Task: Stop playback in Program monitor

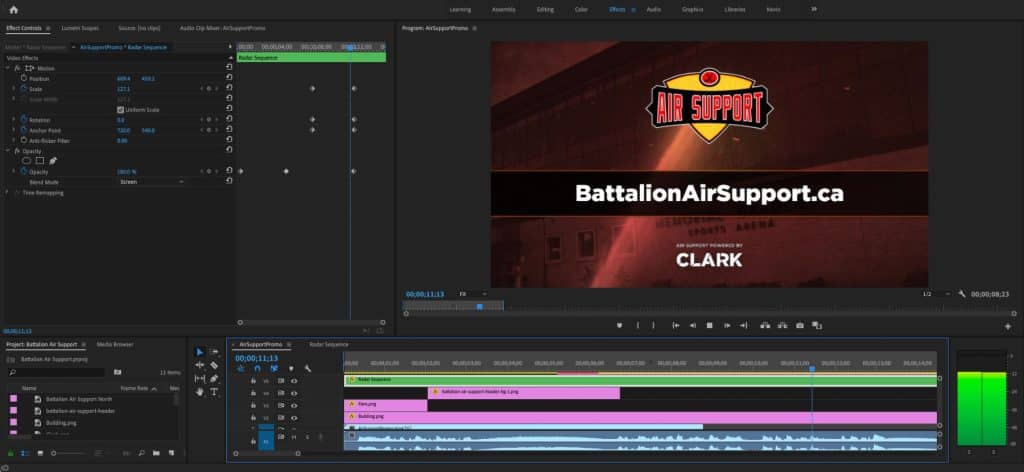Action: (709, 325)
